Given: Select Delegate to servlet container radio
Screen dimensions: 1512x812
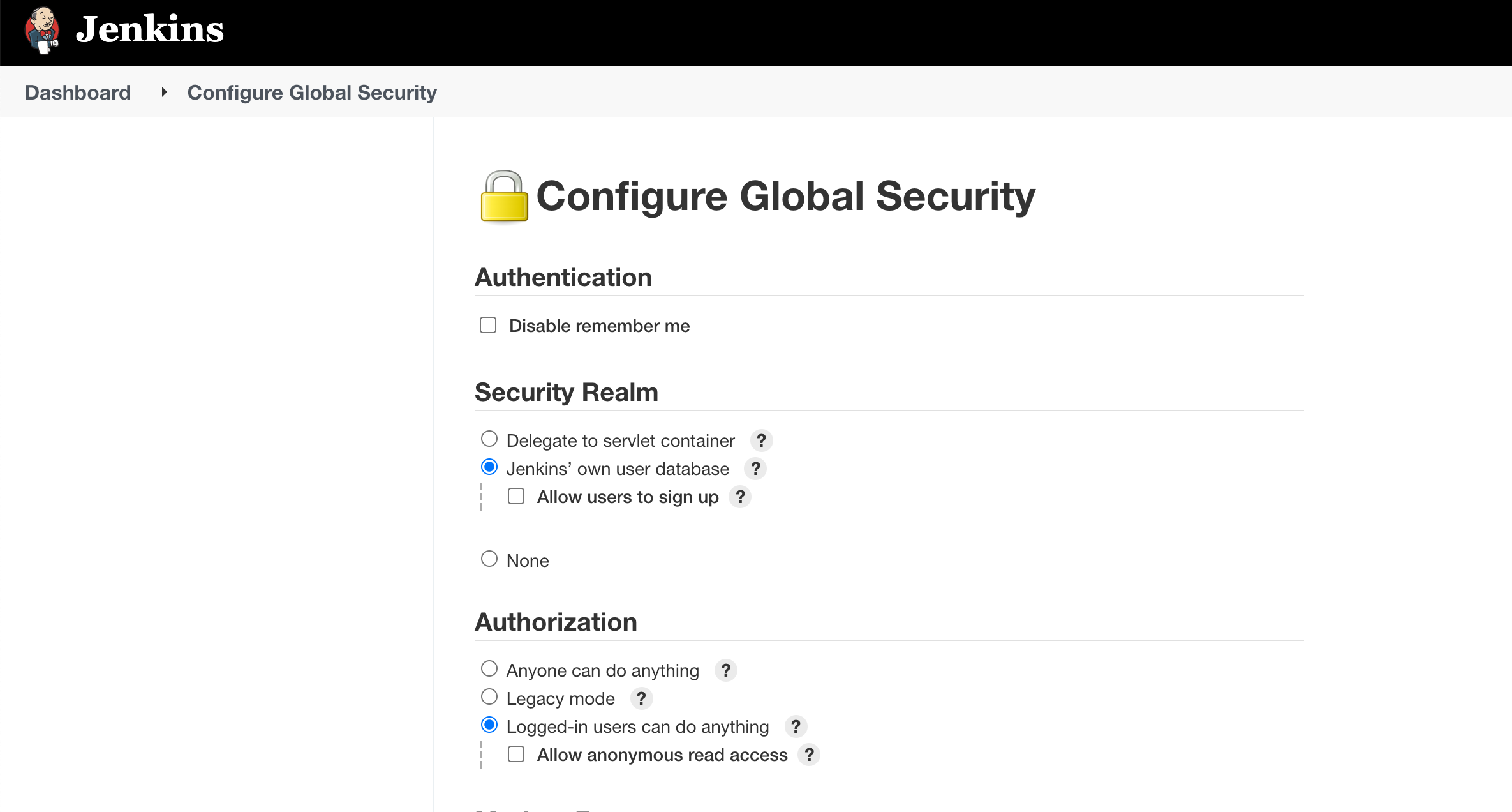Looking at the screenshot, I should [489, 439].
